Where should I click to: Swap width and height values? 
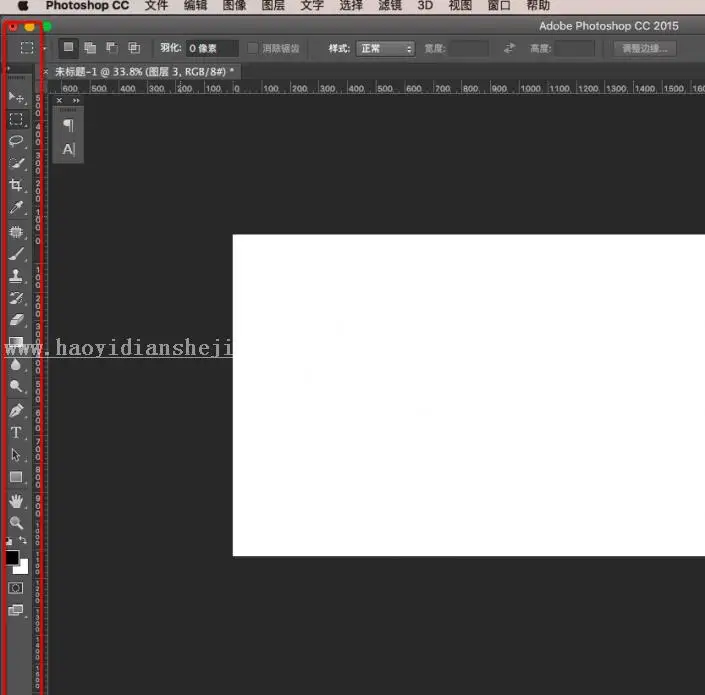click(509, 48)
